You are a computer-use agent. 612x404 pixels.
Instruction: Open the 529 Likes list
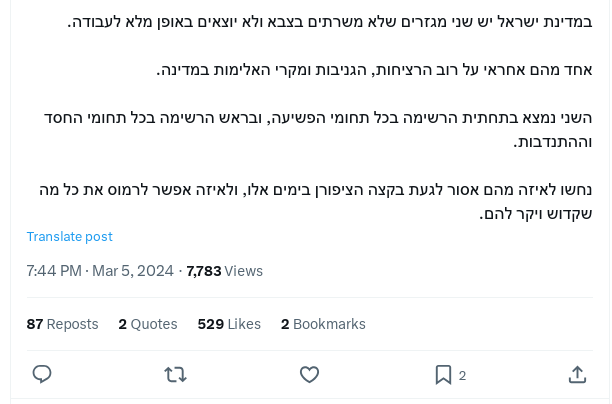click(x=229, y=324)
